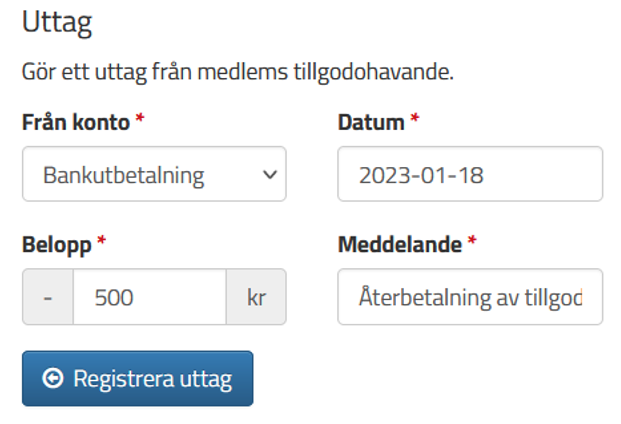Click the Från konto field label

76,122
